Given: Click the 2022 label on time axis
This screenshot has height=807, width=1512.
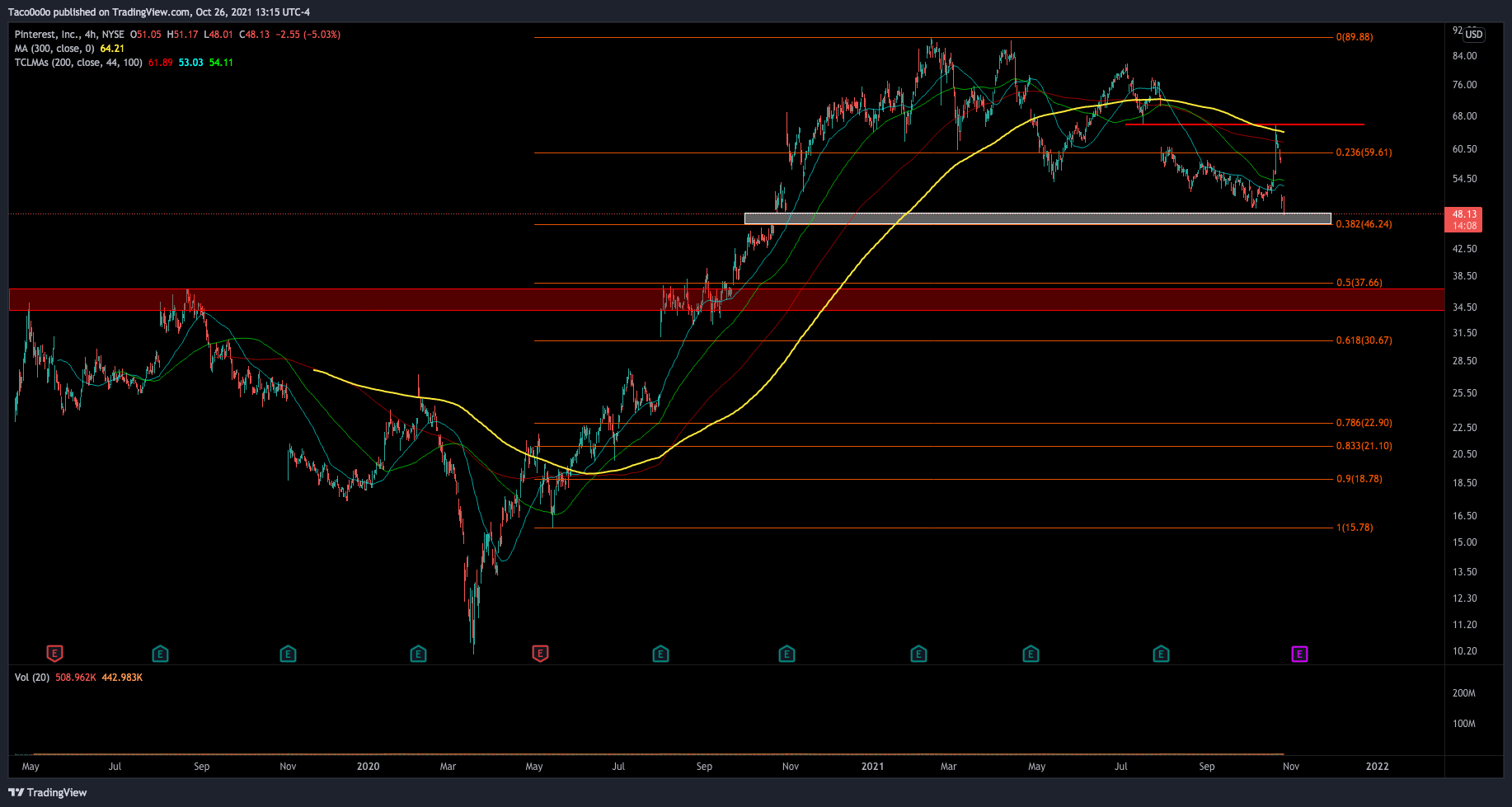Looking at the screenshot, I should coord(1377,767).
